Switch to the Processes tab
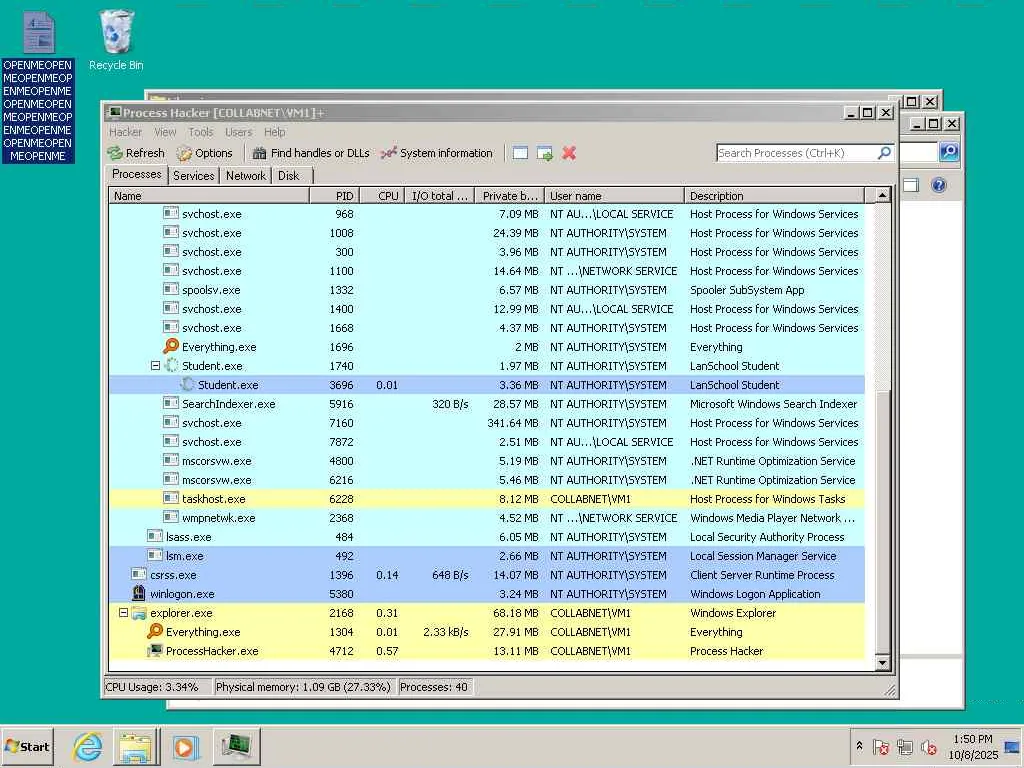The height and width of the screenshot is (768, 1024). [136, 174]
